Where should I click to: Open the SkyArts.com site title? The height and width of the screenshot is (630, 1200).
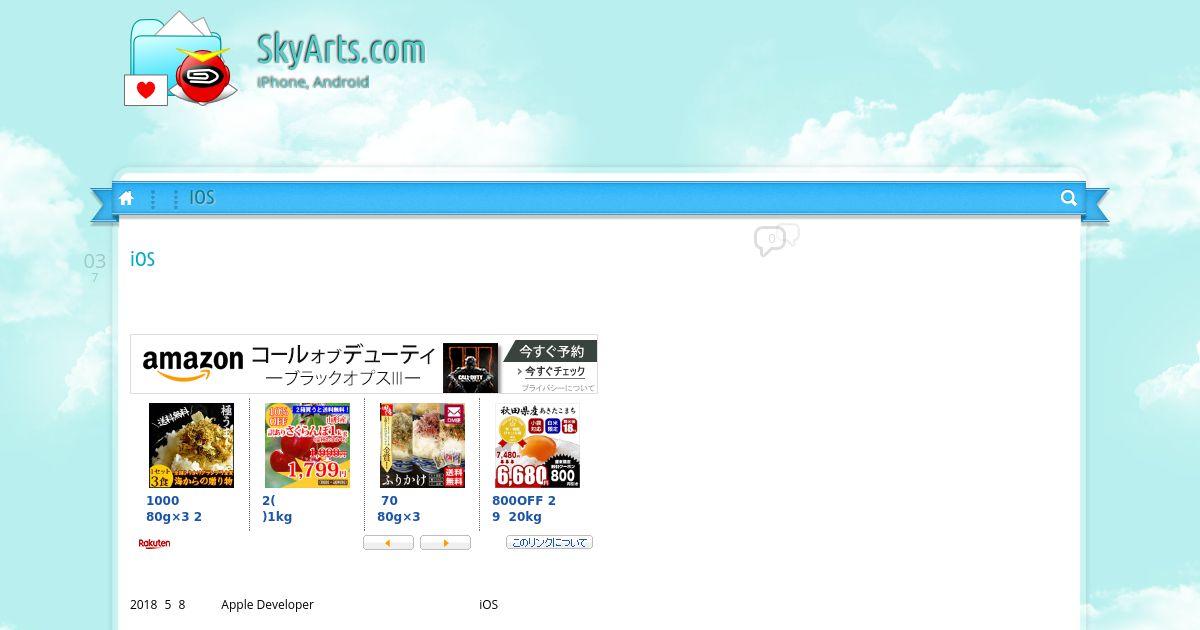(x=341, y=48)
